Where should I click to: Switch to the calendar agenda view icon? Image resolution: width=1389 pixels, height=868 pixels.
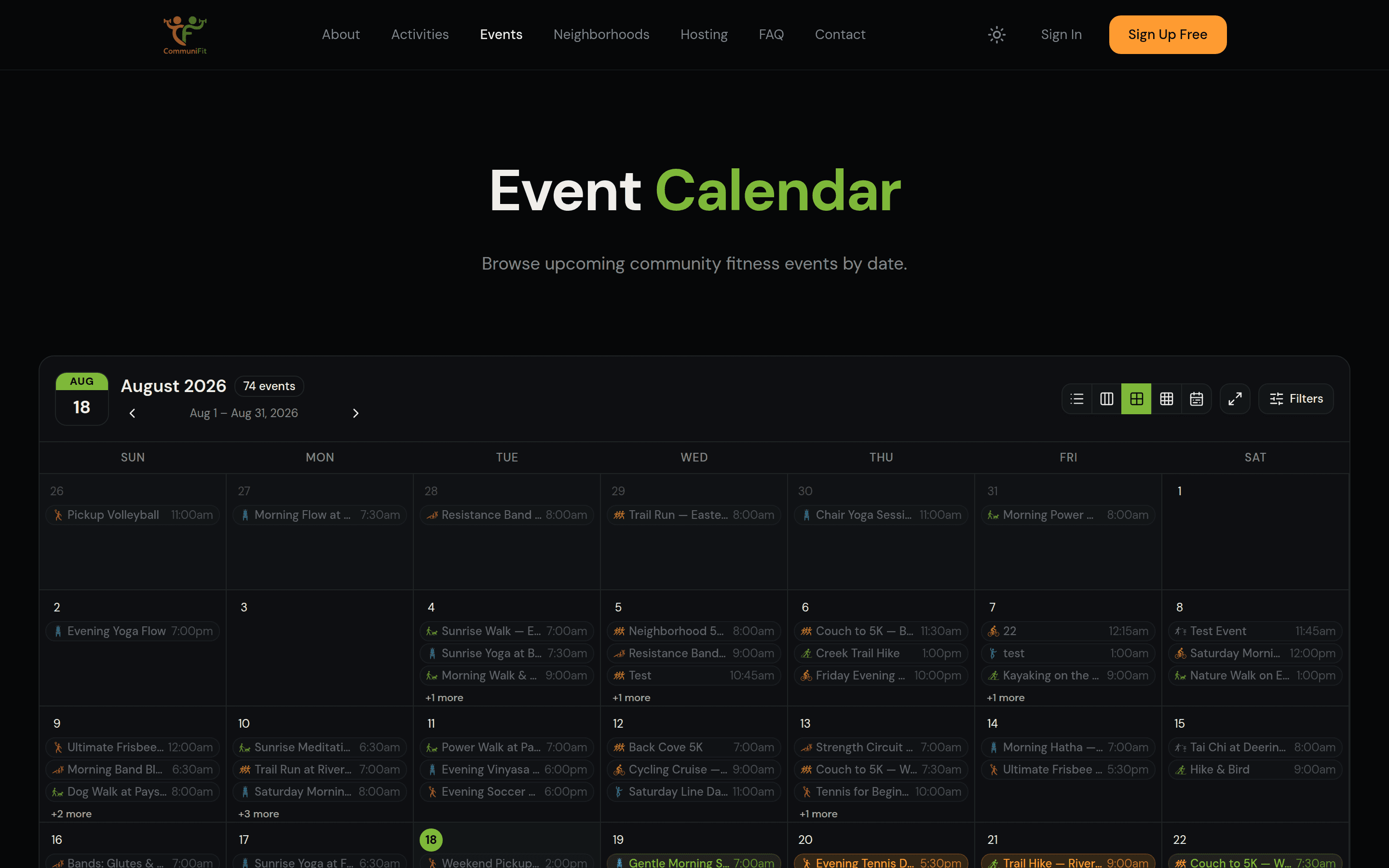pos(1196,399)
